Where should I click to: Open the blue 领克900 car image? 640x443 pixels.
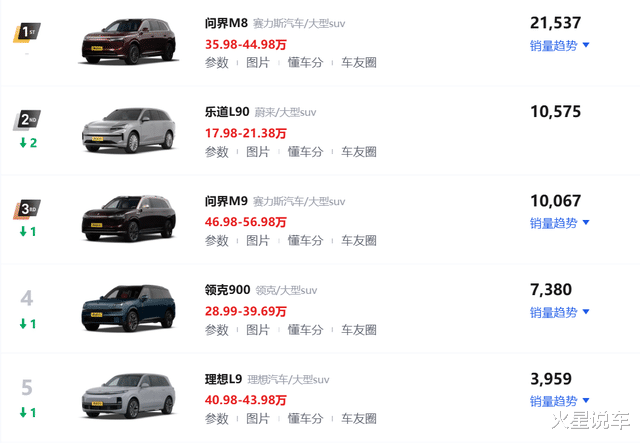click(x=123, y=305)
